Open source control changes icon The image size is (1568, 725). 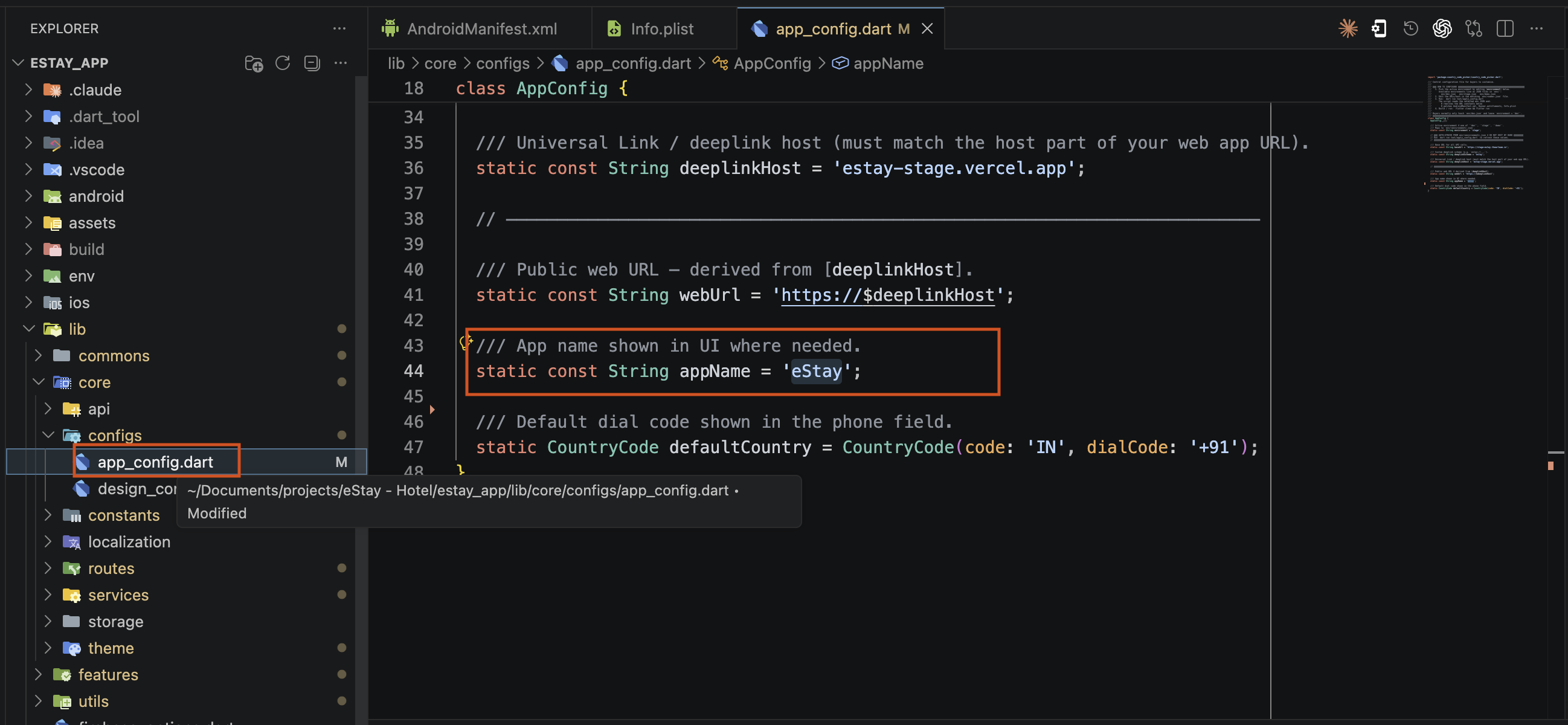click(1474, 28)
